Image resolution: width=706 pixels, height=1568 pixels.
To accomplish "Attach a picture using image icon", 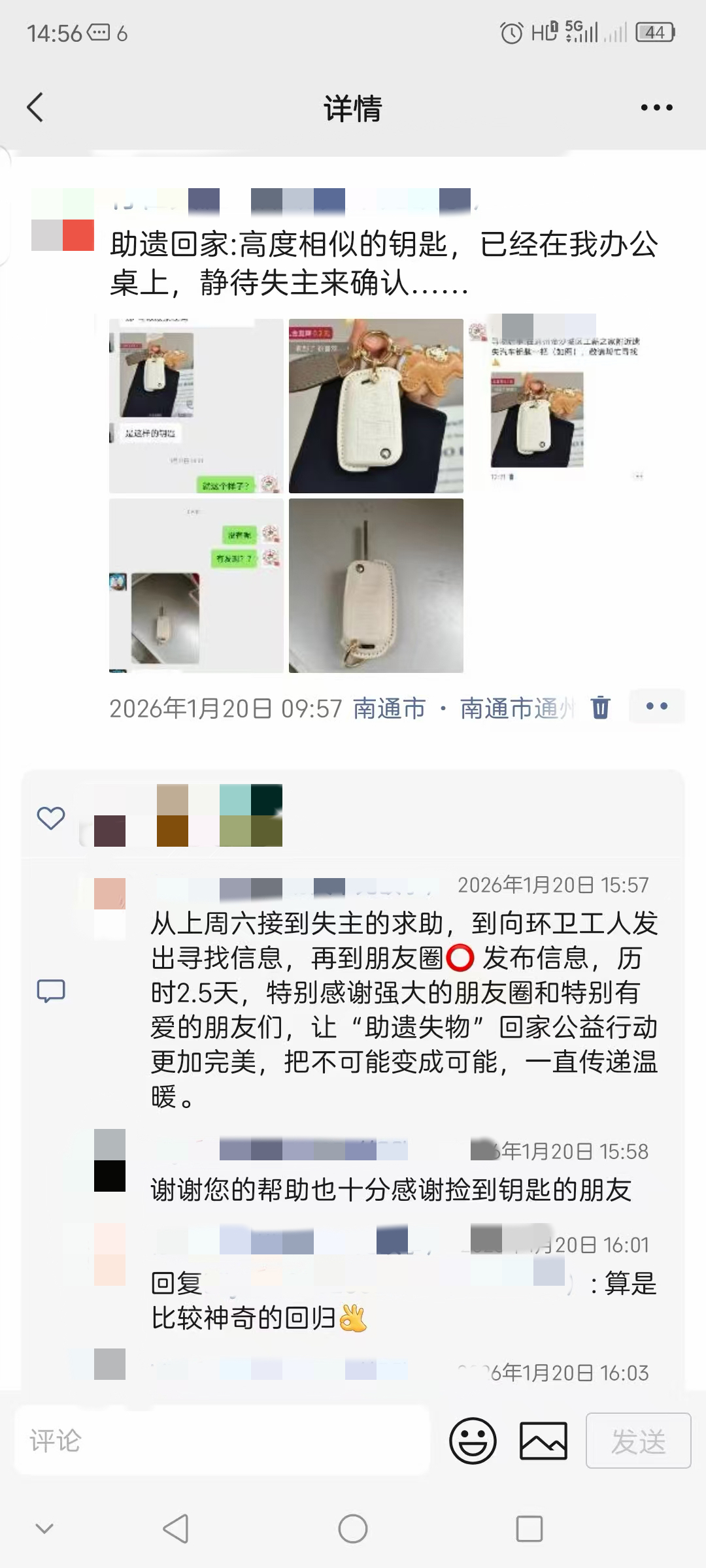I will [543, 1441].
